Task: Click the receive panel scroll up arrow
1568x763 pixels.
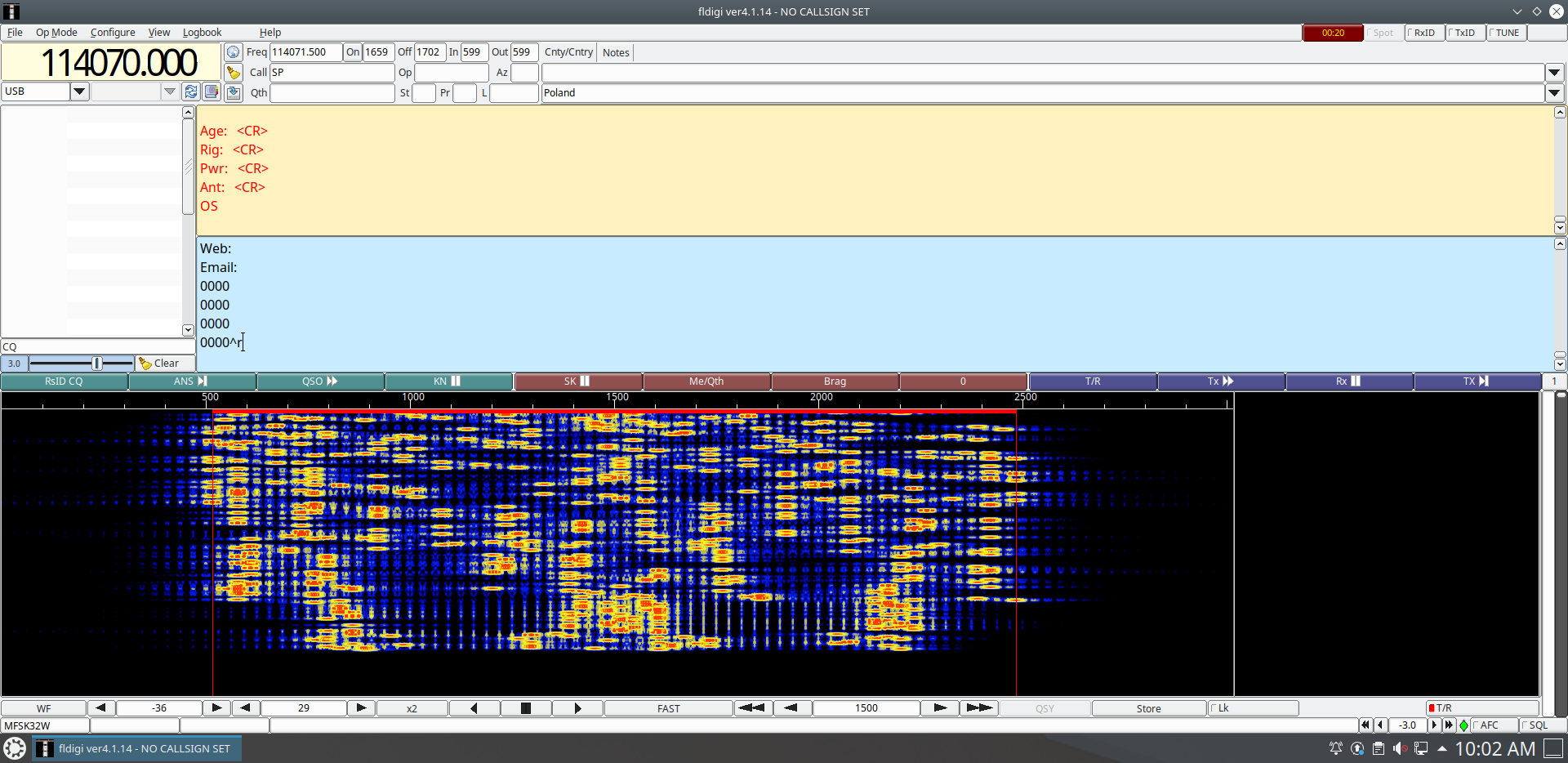Action: pyautogui.click(x=1560, y=113)
